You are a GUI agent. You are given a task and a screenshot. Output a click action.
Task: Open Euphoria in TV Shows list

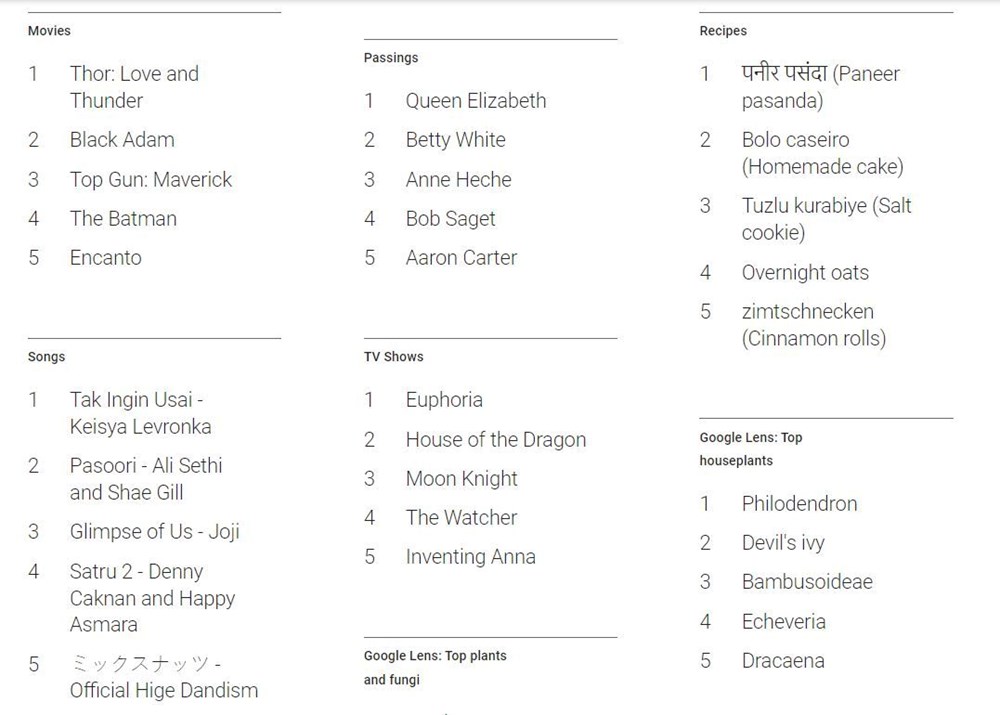(444, 400)
